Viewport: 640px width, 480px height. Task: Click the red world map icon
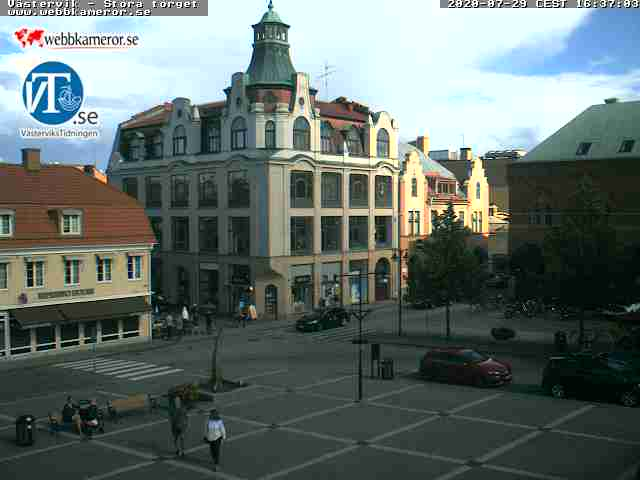click(x=29, y=38)
